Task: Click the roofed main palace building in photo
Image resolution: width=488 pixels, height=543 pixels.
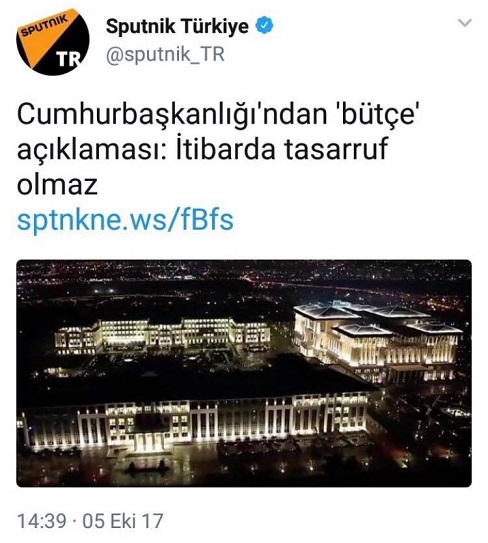Action: coord(378,338)
